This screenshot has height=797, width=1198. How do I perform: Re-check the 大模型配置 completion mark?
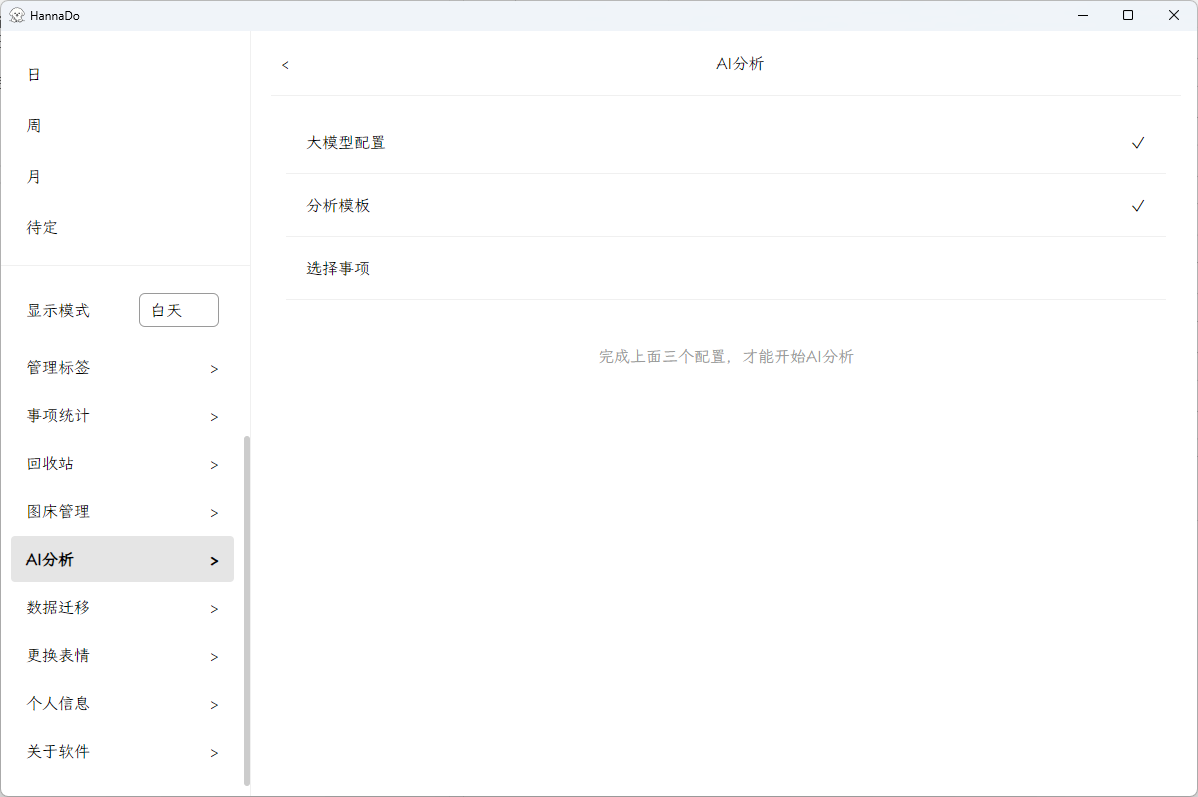[x=1138, y=143]
